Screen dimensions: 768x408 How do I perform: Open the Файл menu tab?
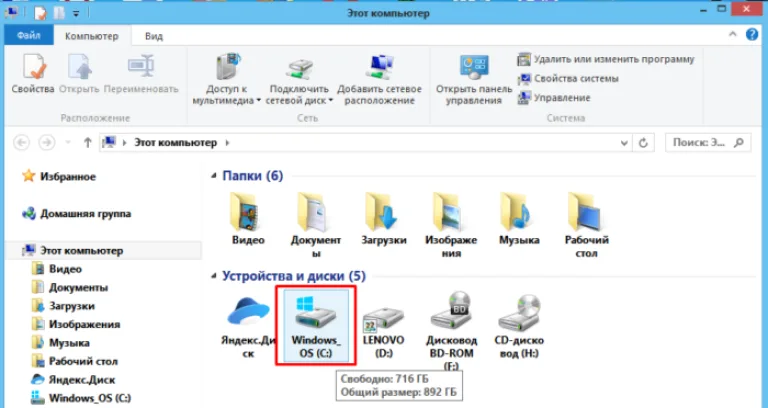(28, 36)
